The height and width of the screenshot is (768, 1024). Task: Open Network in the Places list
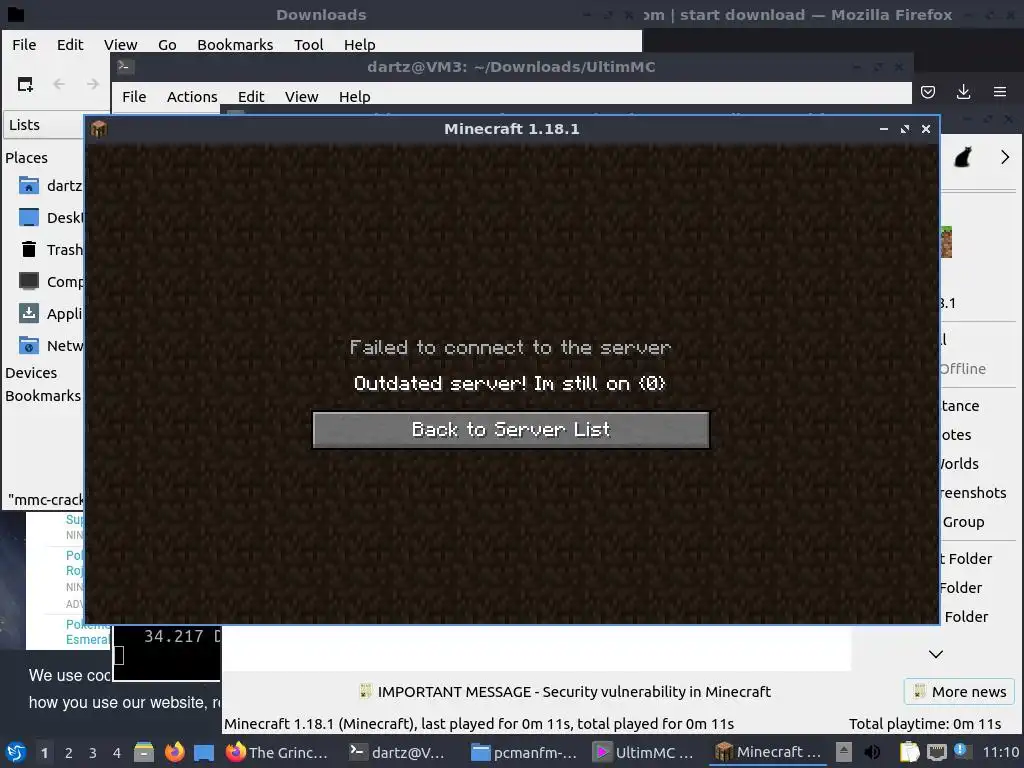pyautogui.click(x=51, y=345)
